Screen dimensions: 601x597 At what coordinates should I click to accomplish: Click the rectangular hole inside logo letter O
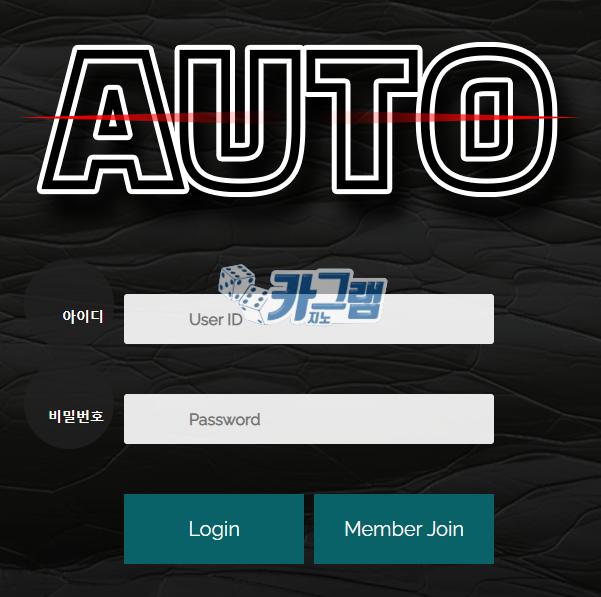(x=487, y=119)
